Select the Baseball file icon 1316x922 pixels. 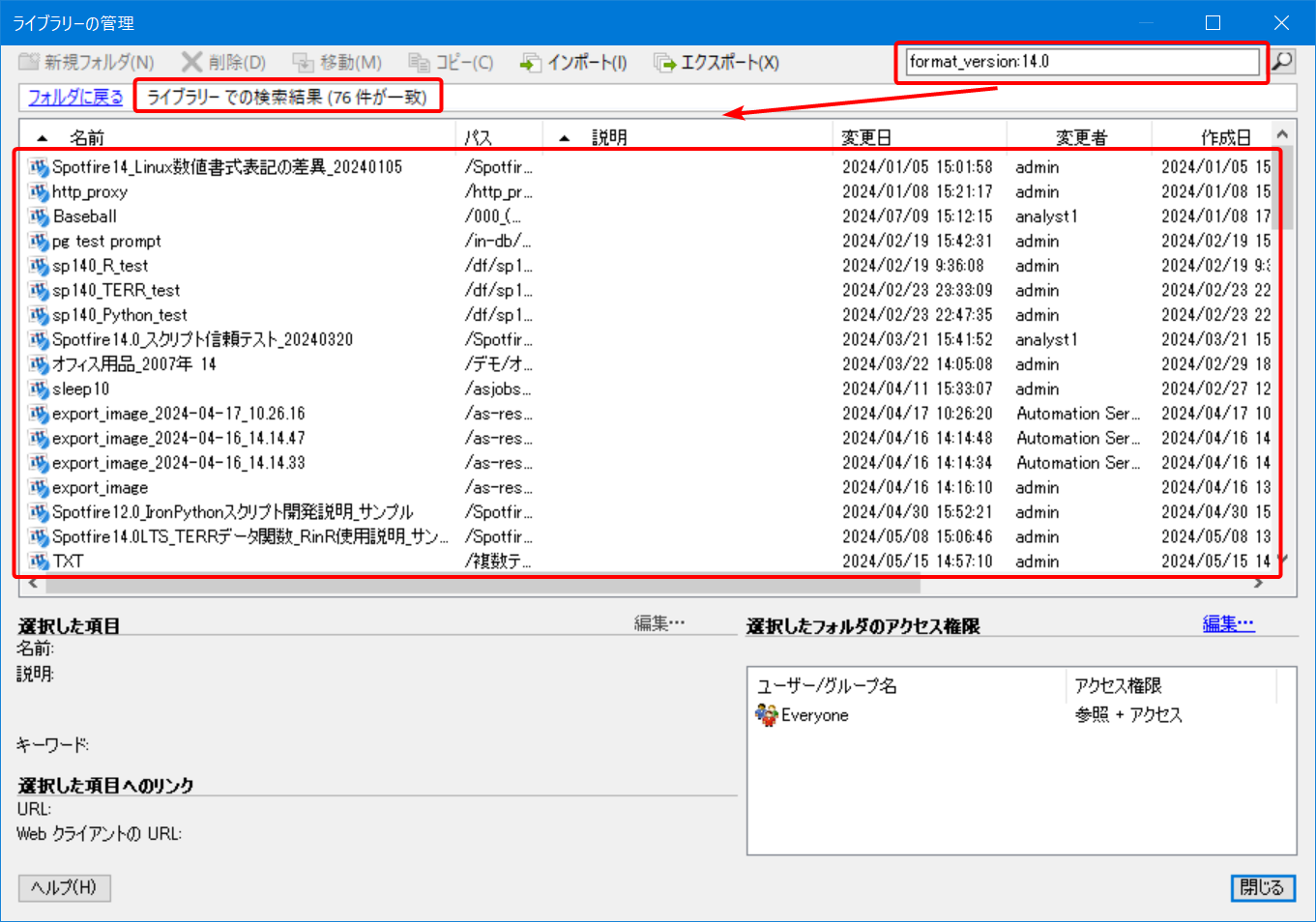[39, 216]
